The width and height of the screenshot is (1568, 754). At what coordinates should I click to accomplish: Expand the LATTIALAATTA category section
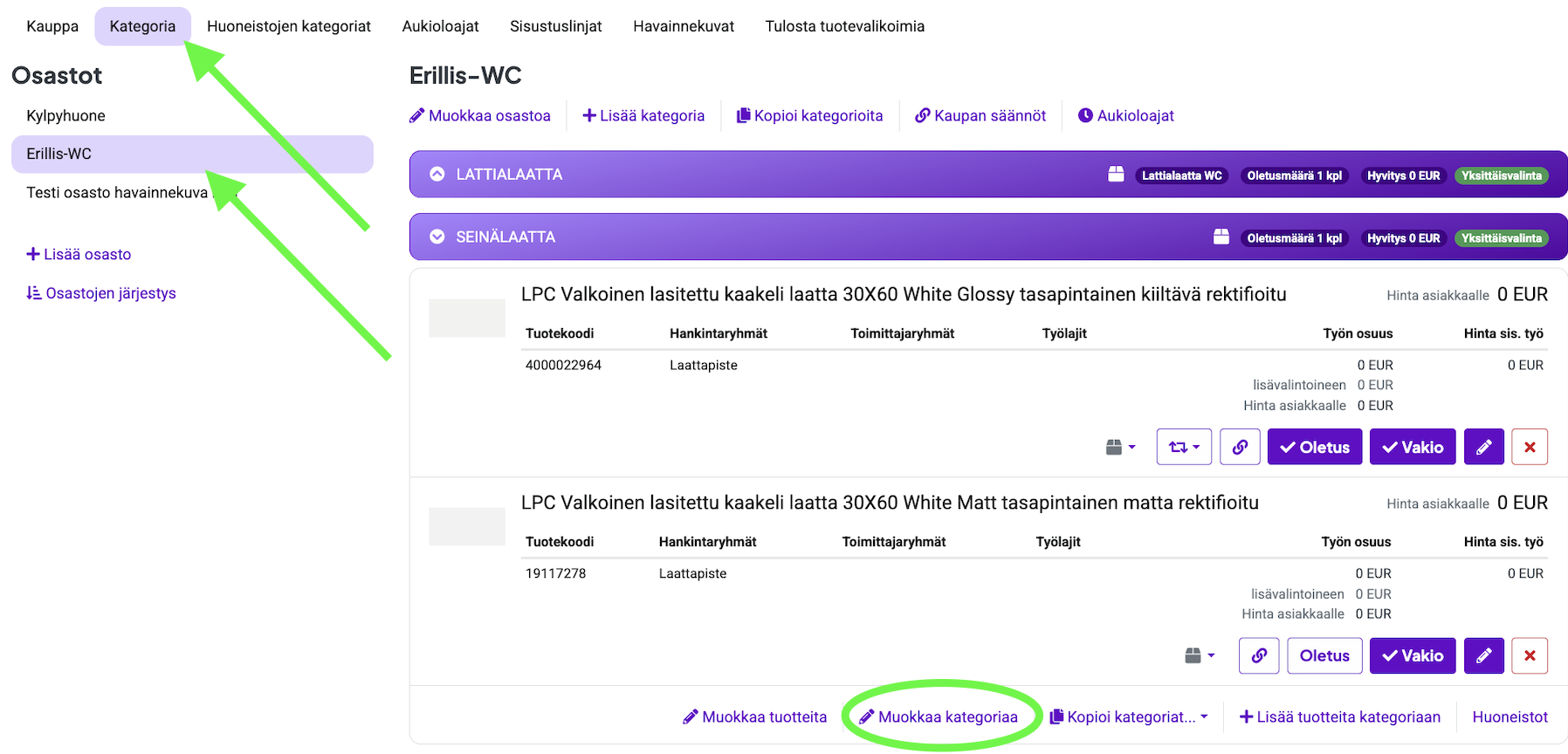[437, 175]
